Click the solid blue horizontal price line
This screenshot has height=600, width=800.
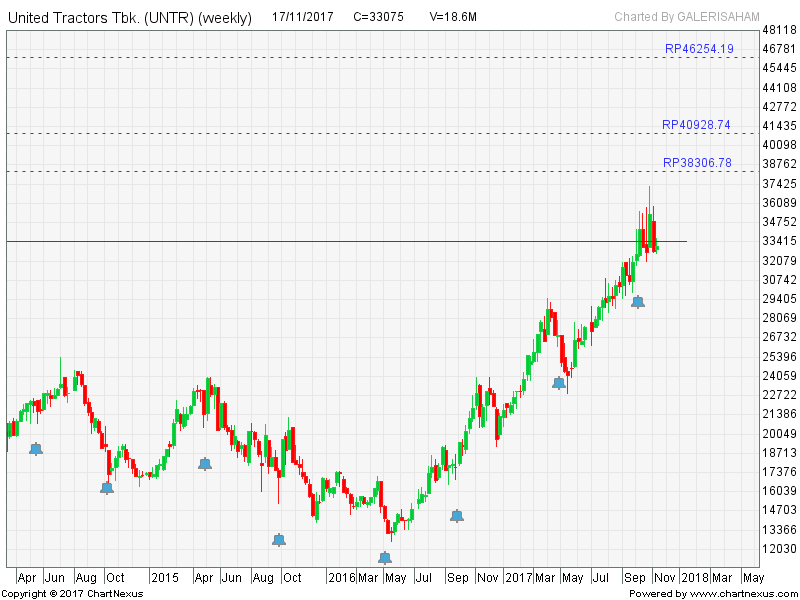click(347, 241)
